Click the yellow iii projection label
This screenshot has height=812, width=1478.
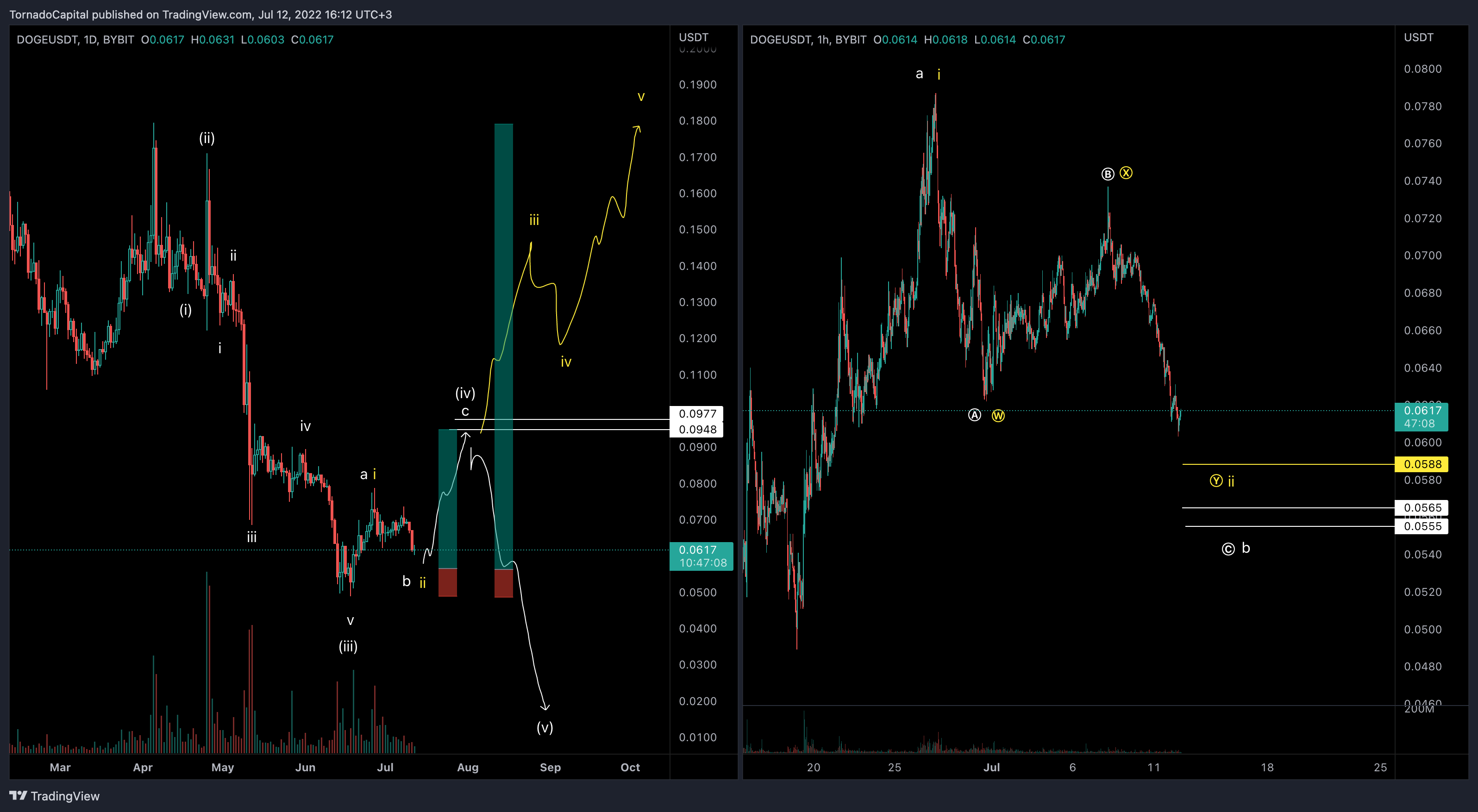click(534, 220)
